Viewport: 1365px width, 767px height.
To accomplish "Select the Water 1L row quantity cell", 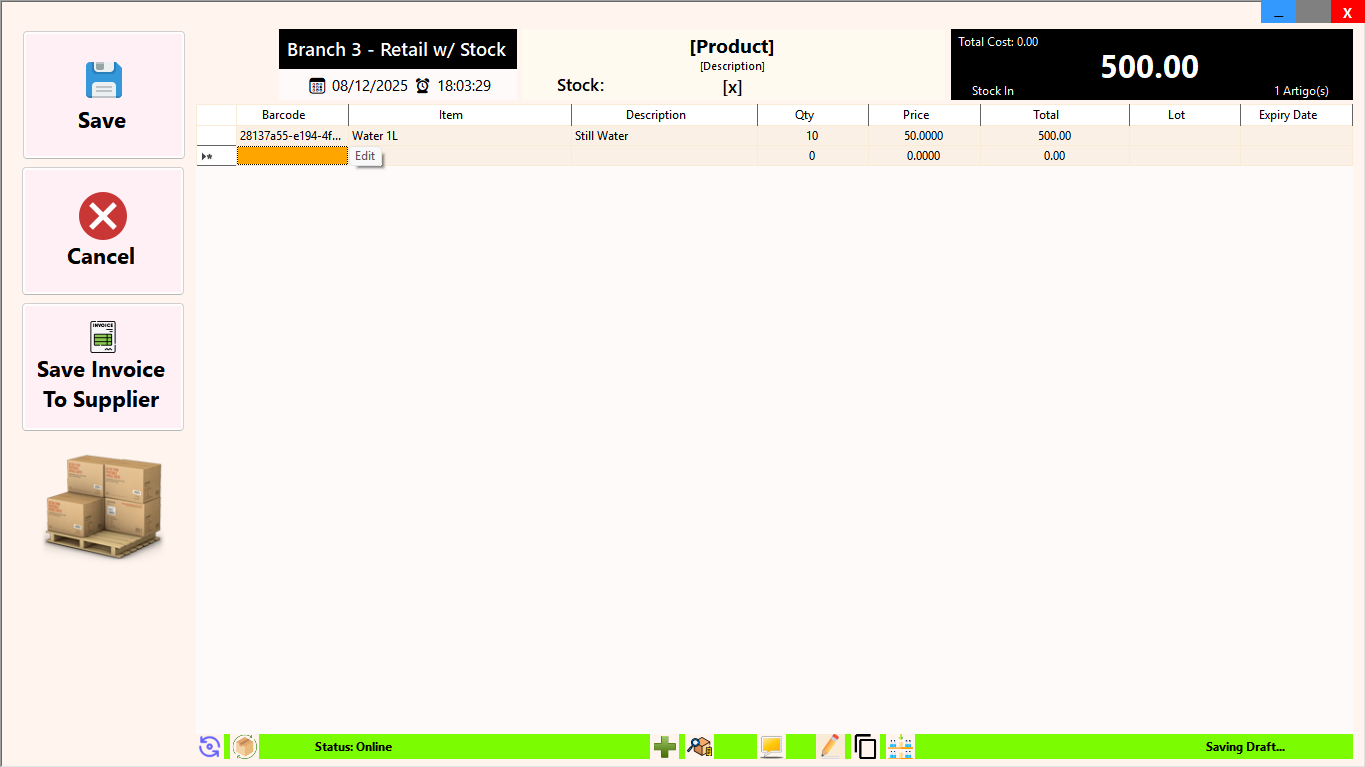I will 812,136.
